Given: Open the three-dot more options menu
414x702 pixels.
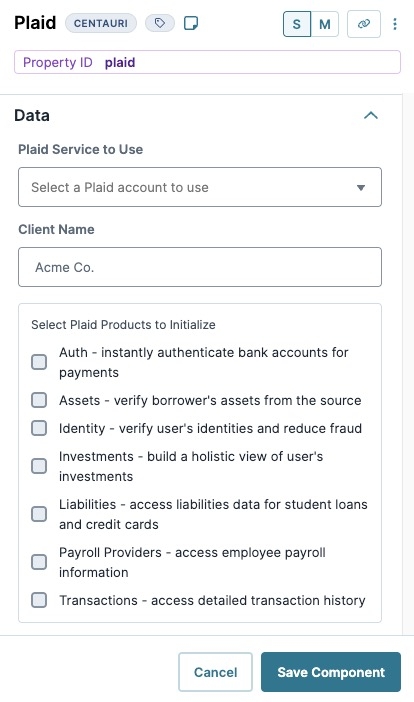Looking at the screenshot, I should pyautogui.click(x=395, y=24).
